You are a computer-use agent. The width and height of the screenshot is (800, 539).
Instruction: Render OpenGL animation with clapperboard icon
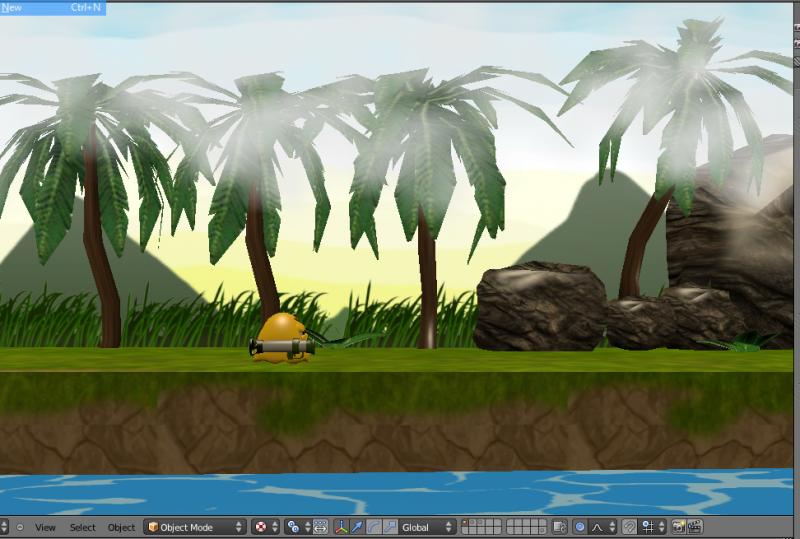695,527
